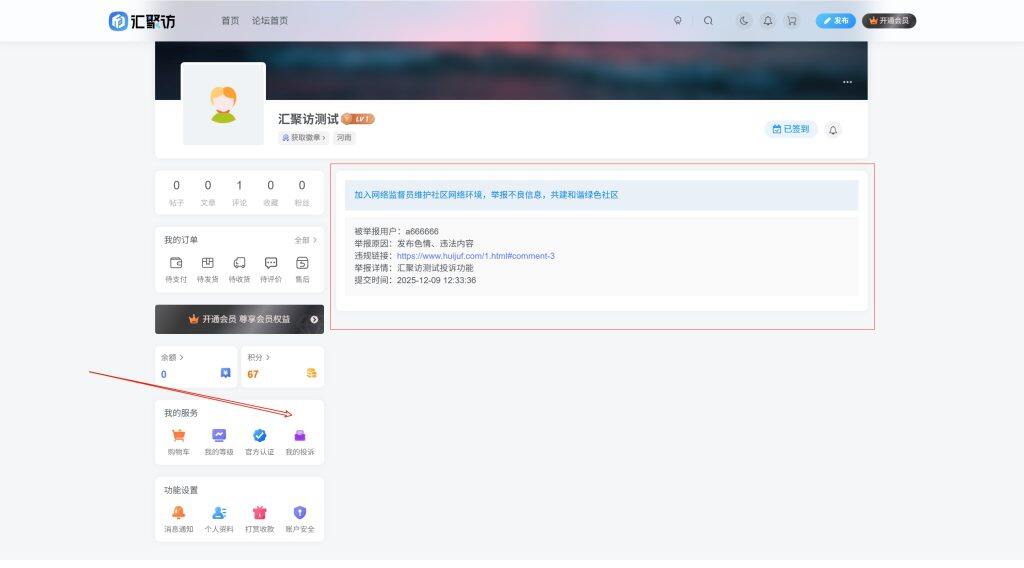Open 获取徽章 link under username
Viewport: 1024px width, 568px height.
(x=303, y=138)
